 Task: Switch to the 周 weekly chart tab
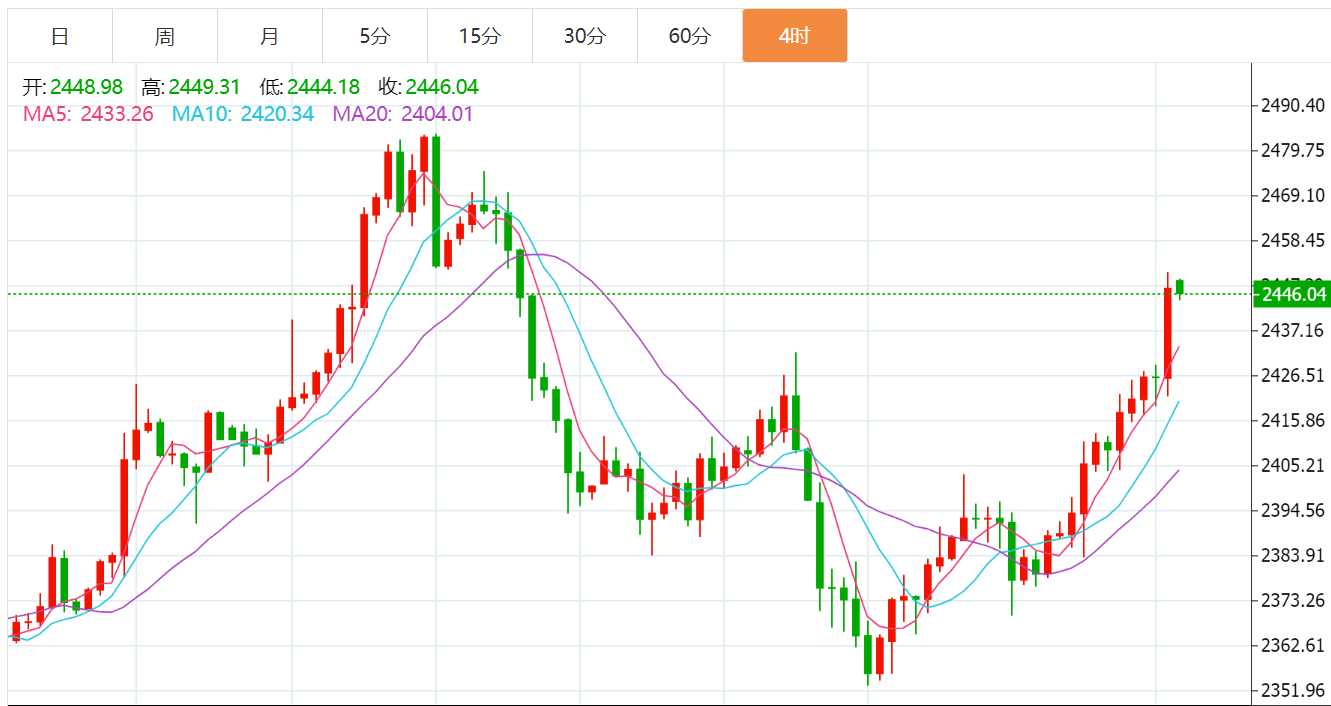click(x=165, y=36)
